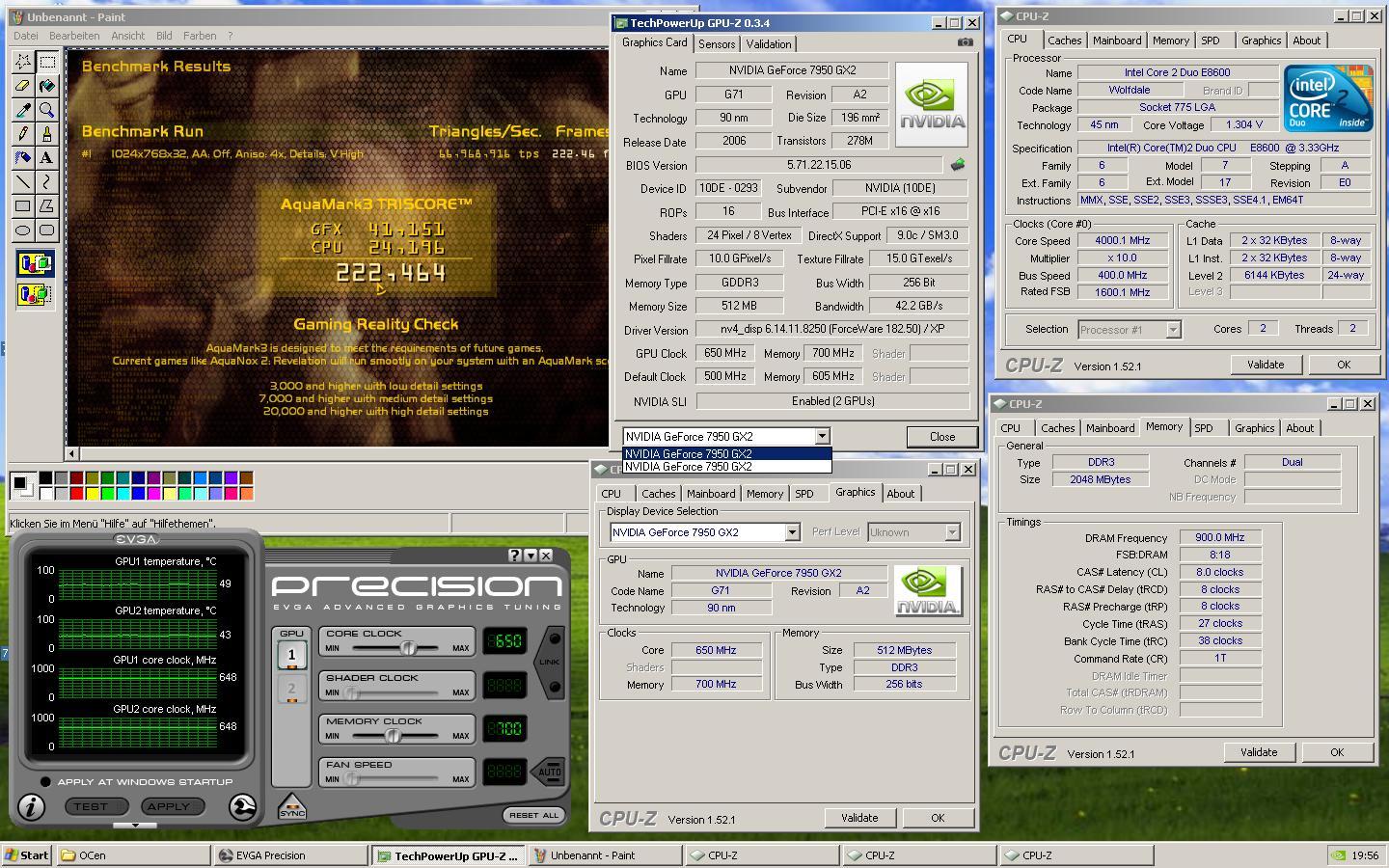The height and width of the screenshot is (868, 1389).
Task: Click Validate in CPU-Z processor window
Action: (1266, 365)
